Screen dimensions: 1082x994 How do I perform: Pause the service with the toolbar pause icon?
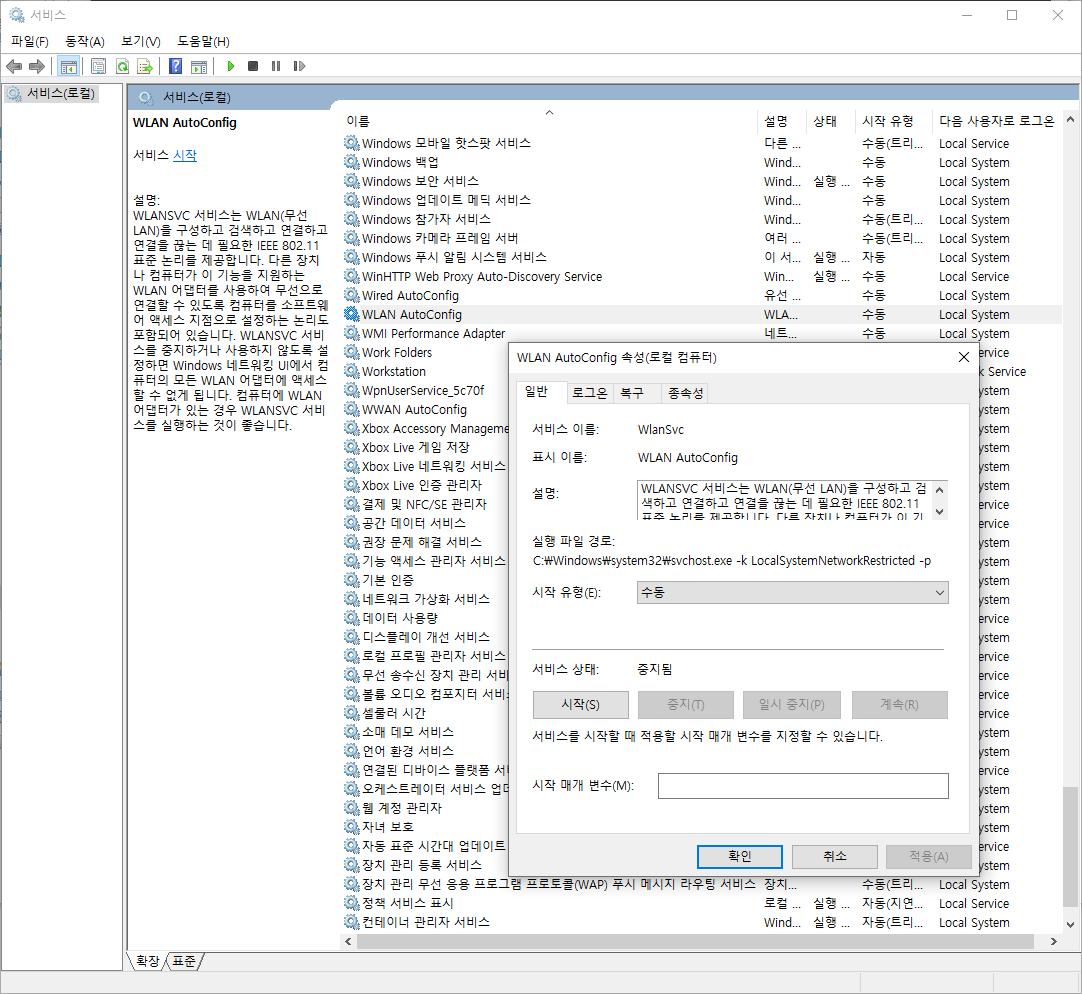pos(276,66)
